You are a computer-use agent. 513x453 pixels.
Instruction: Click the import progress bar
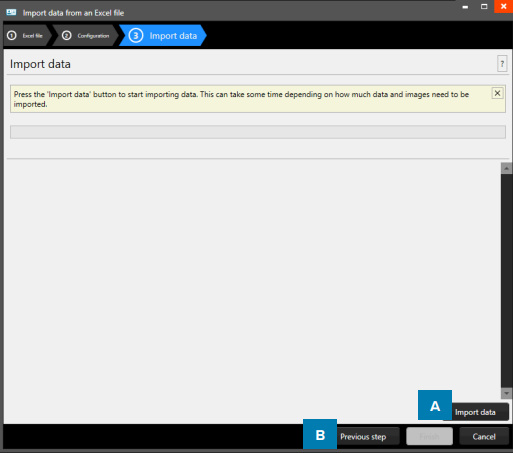click(258, 132)
